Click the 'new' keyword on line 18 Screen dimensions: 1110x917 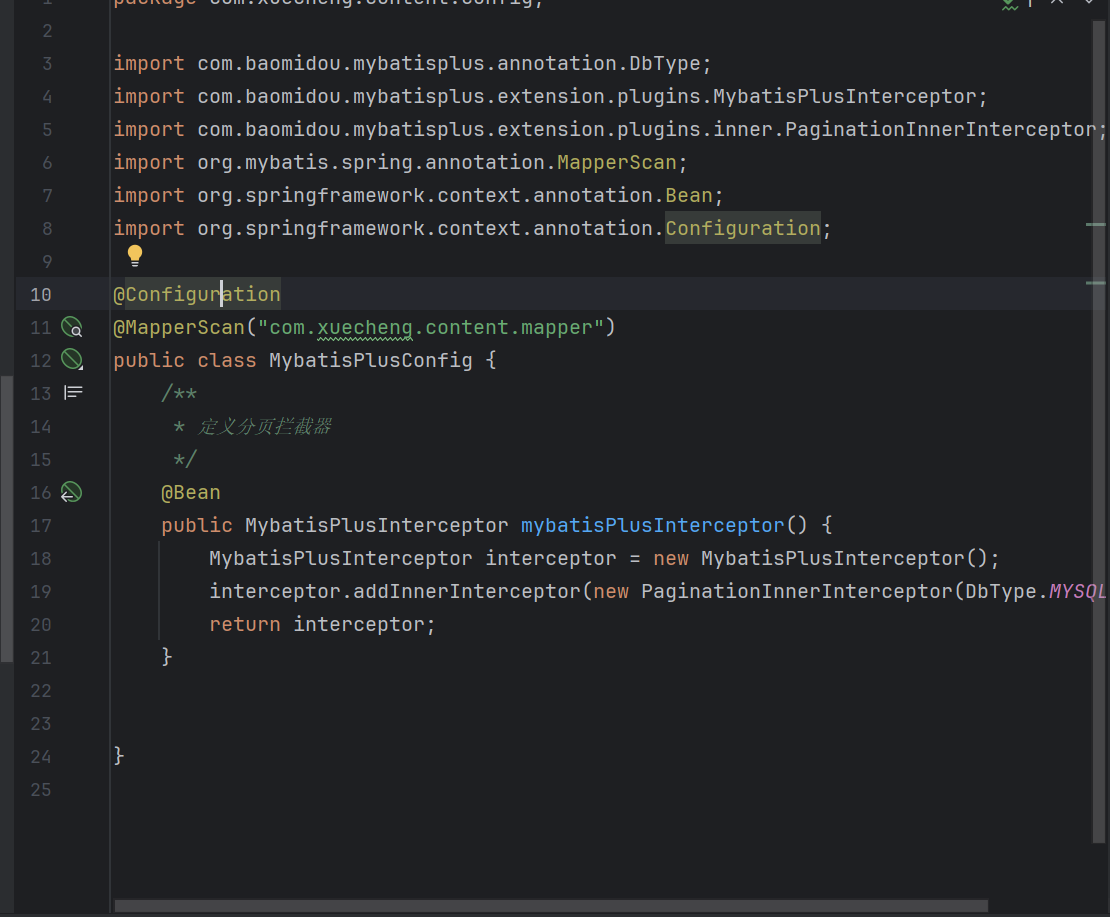670,559
